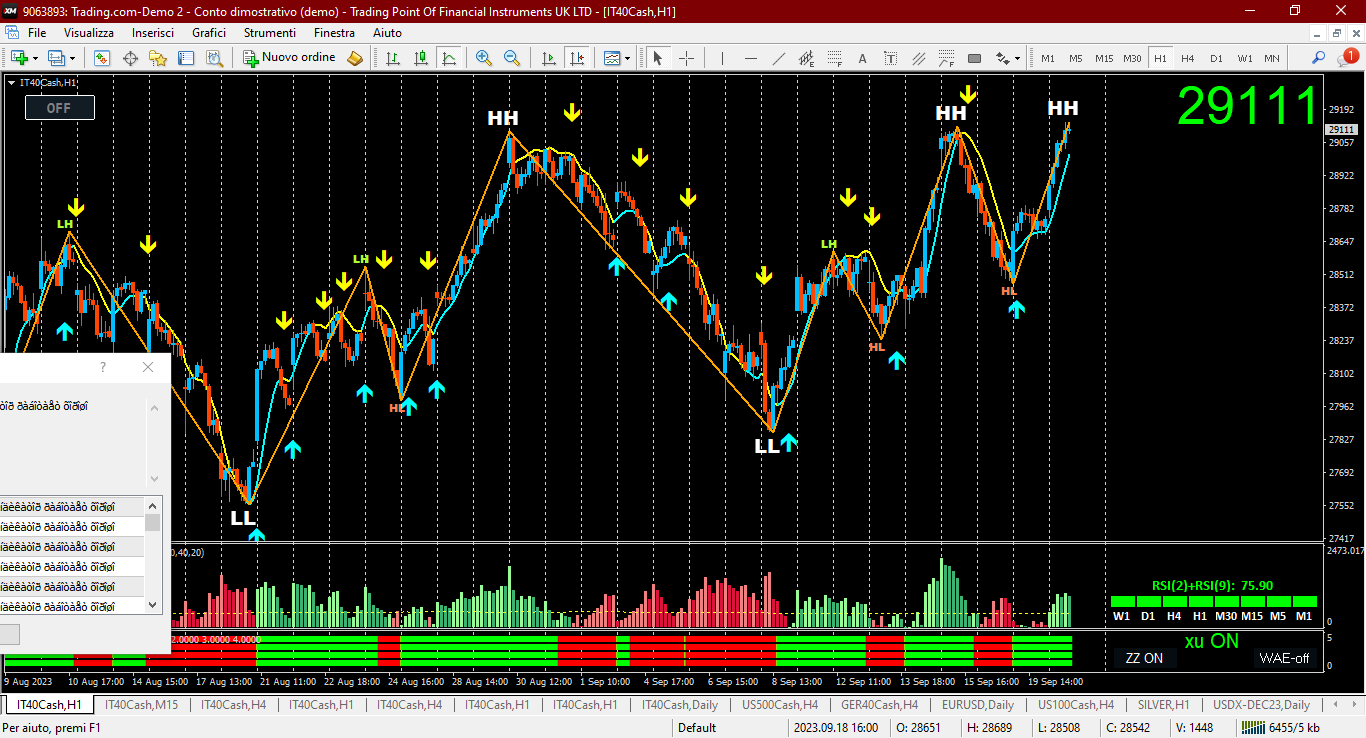This screenshot has width=1366, height=738.
Task: Expand IT40Cash,H1 chart title triangle
Action: pos(11,83)
